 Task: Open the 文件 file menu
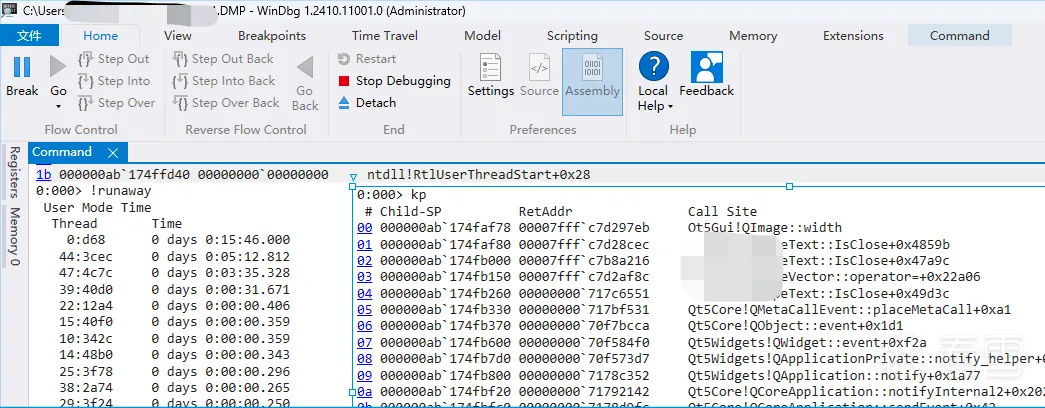point(29,35)
